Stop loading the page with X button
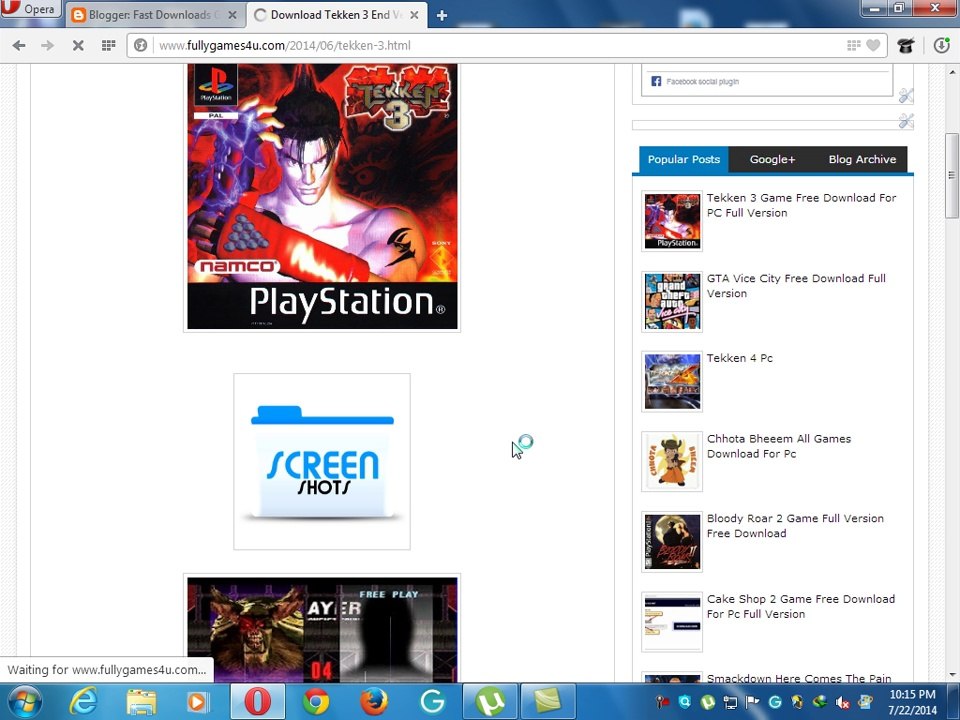This screenshot has width=960, height=720. point(78,45)
